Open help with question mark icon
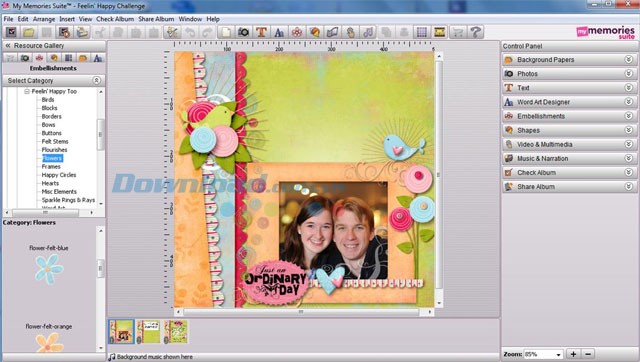The width and height of the screenshot is (640, 362). pyautogui.click(x=476, y=32)
